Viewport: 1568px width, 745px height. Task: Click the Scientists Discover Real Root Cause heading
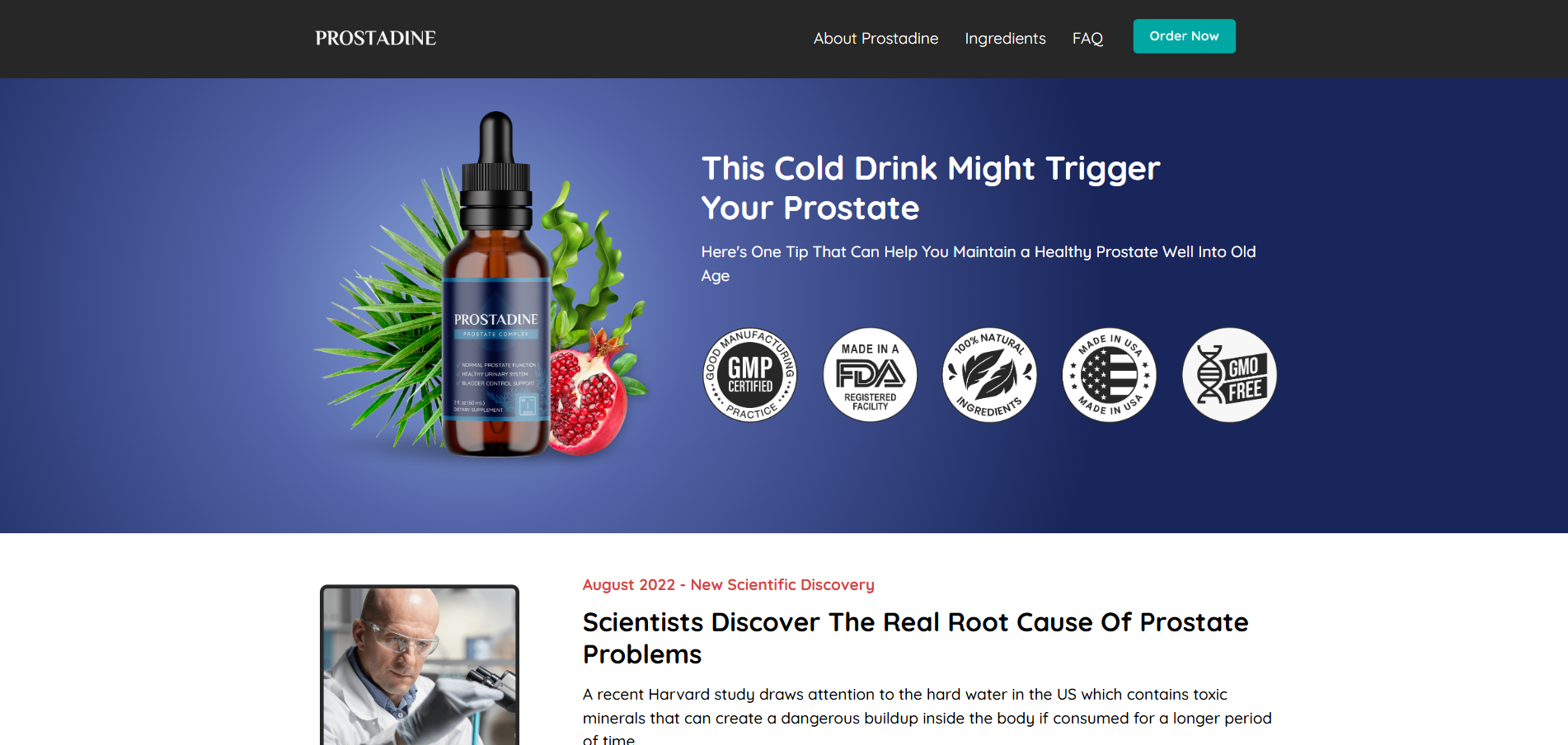(915, 638)
